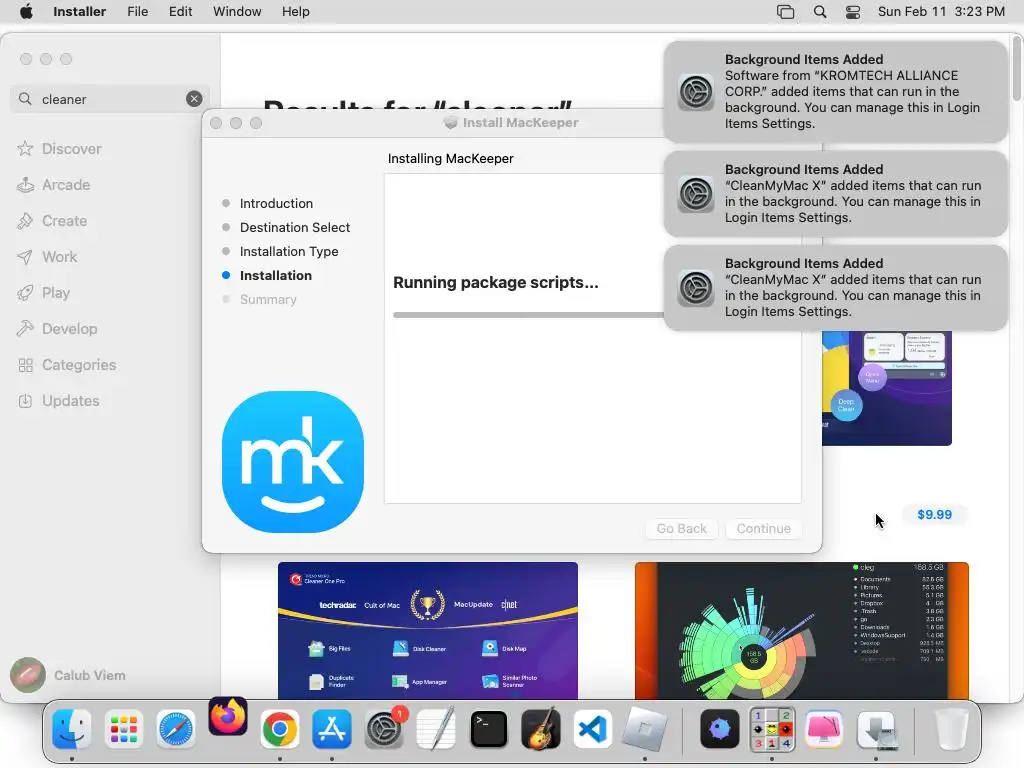This screenshot has width=1024, height=768.
Task: Click the App Store vertical scrollbar
Action: (1017, 68)
